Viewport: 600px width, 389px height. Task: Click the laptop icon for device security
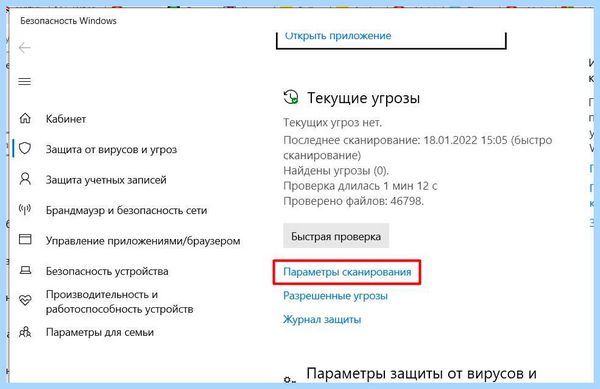click(x=25, y=270)
